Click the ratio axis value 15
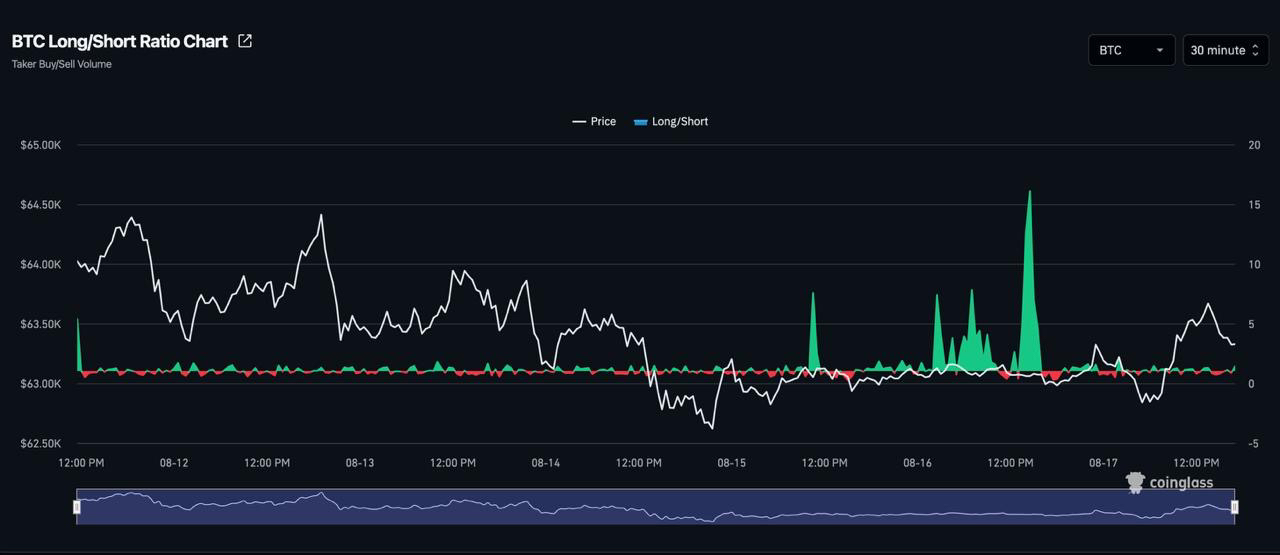The image size is (1280, 555). (x=1254, y=205)
